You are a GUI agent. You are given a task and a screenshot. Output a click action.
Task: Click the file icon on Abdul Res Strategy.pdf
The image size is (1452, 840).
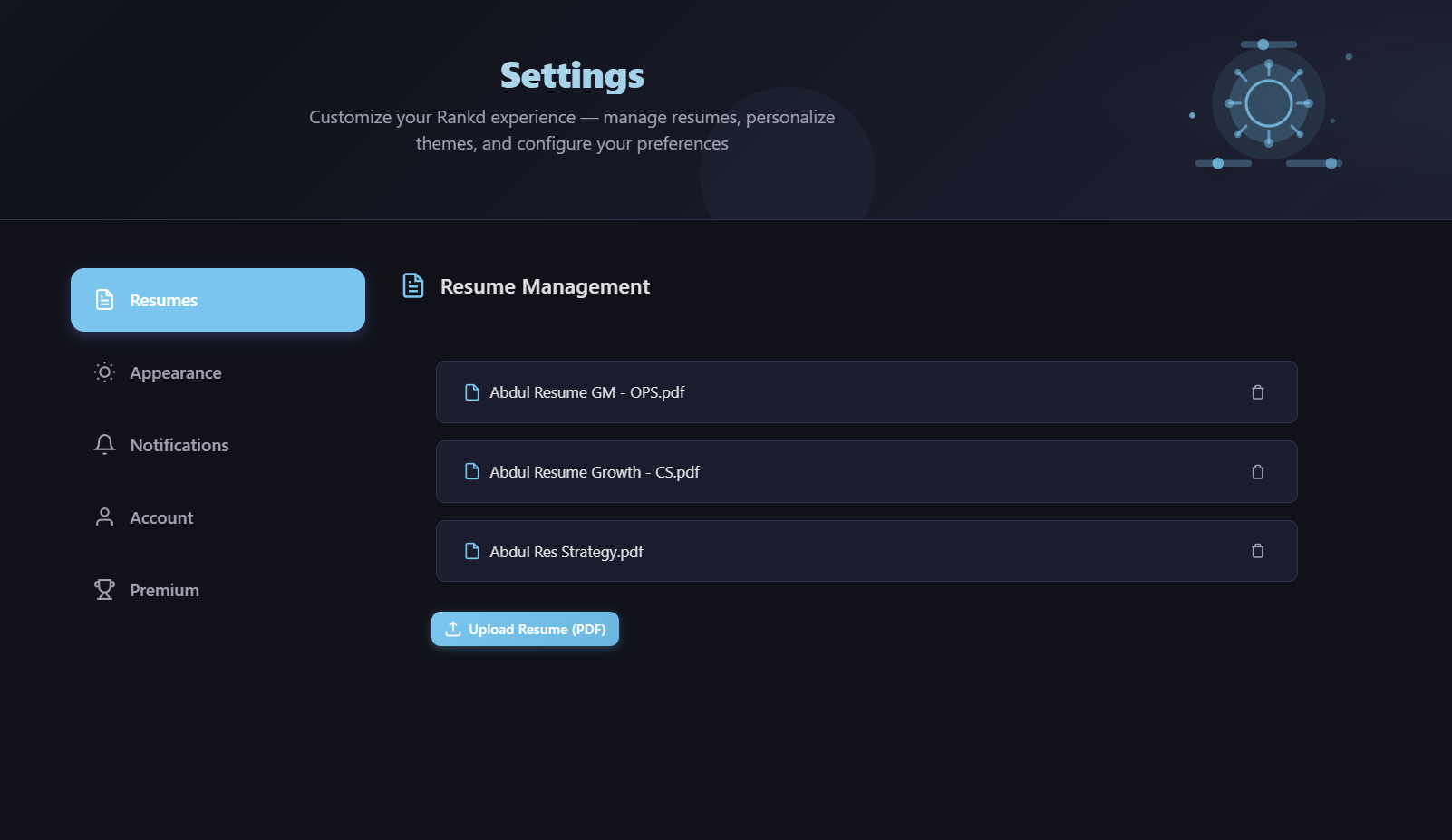tap(471, 550)
